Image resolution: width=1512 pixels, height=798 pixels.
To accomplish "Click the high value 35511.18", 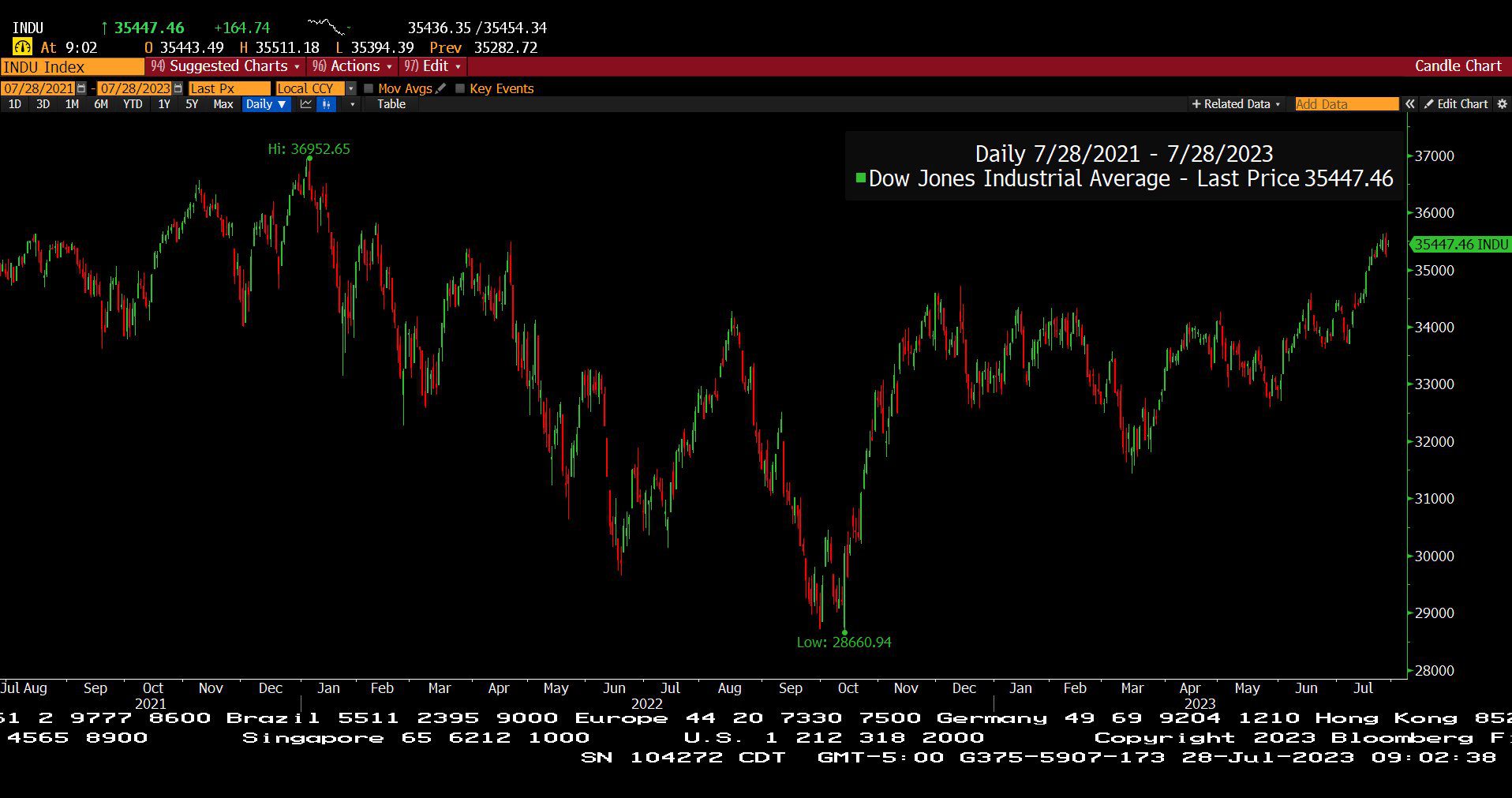I will coord(287,48).
